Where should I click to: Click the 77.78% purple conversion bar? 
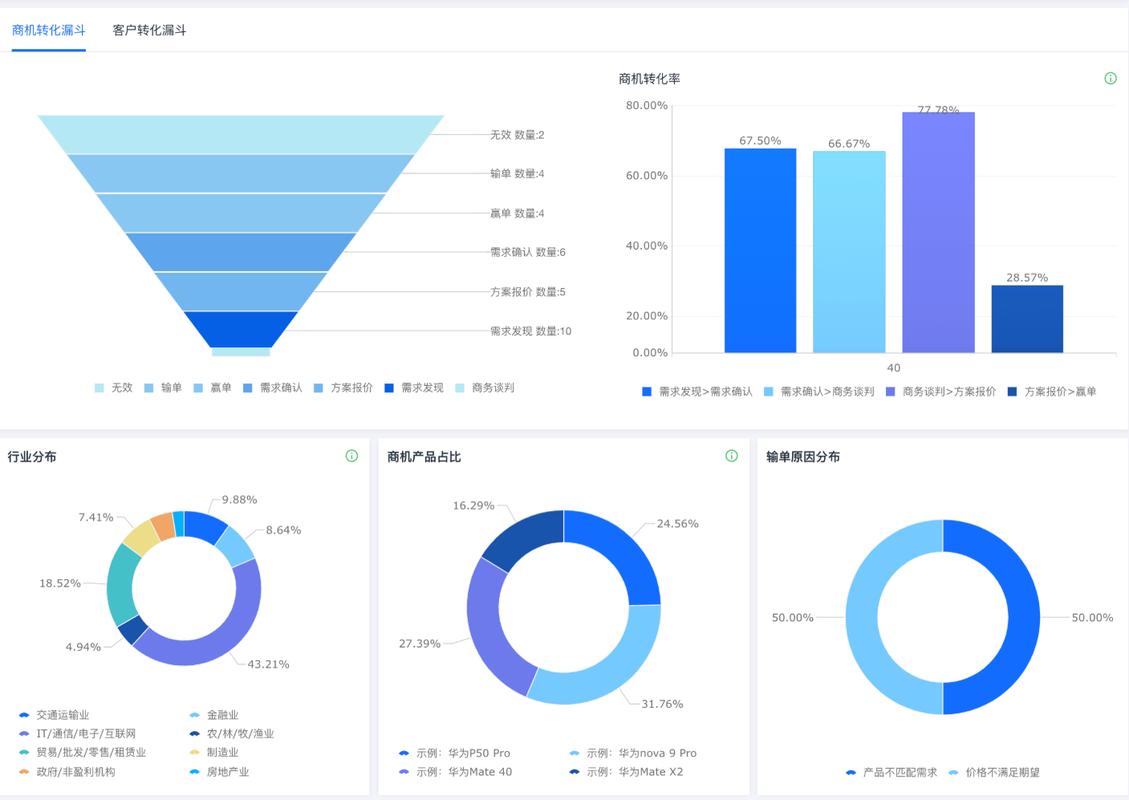click(938, 232)
